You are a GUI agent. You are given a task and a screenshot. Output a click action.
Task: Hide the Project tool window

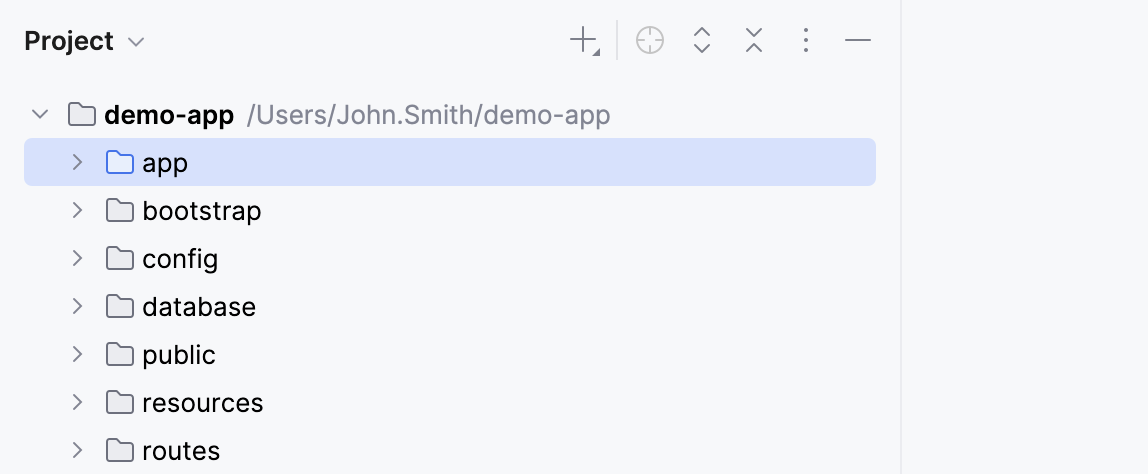click(x=858, y=41)
